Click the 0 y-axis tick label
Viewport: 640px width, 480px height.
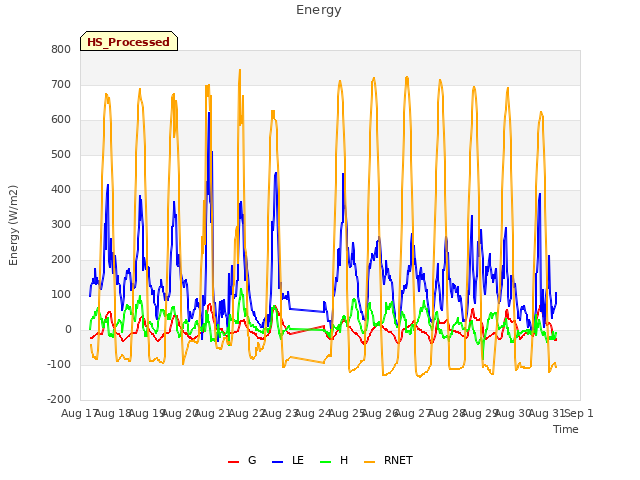(x=68, y=330)
